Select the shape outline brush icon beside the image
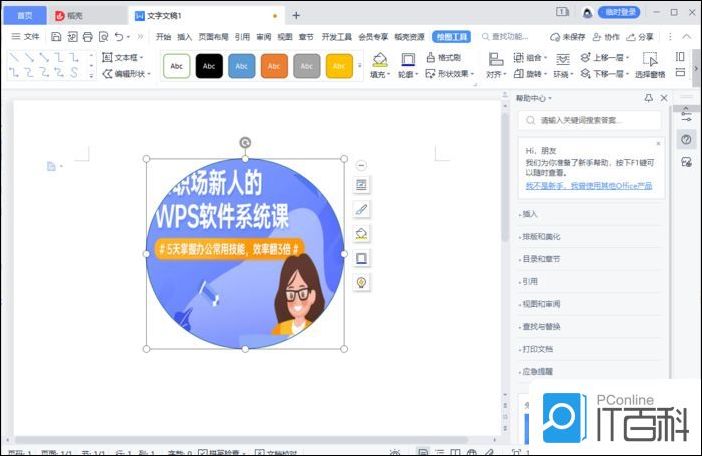Screen dimensions: 702x456 pos(361,210)
